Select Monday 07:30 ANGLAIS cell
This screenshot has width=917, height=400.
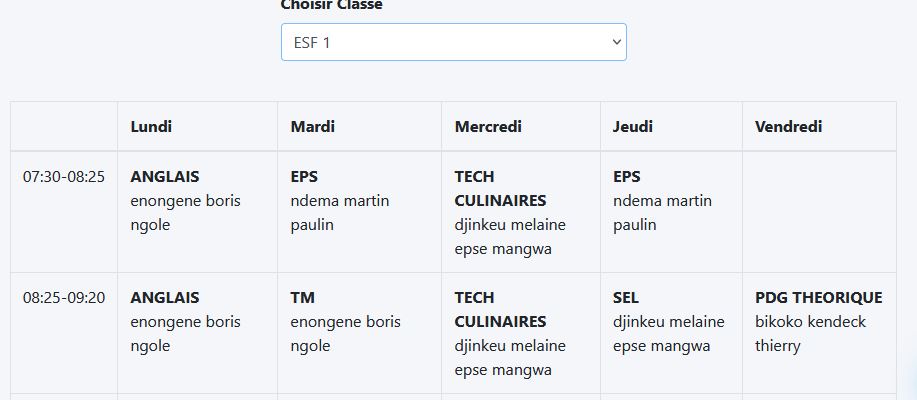pyautogui.click(x=198, y=212)
